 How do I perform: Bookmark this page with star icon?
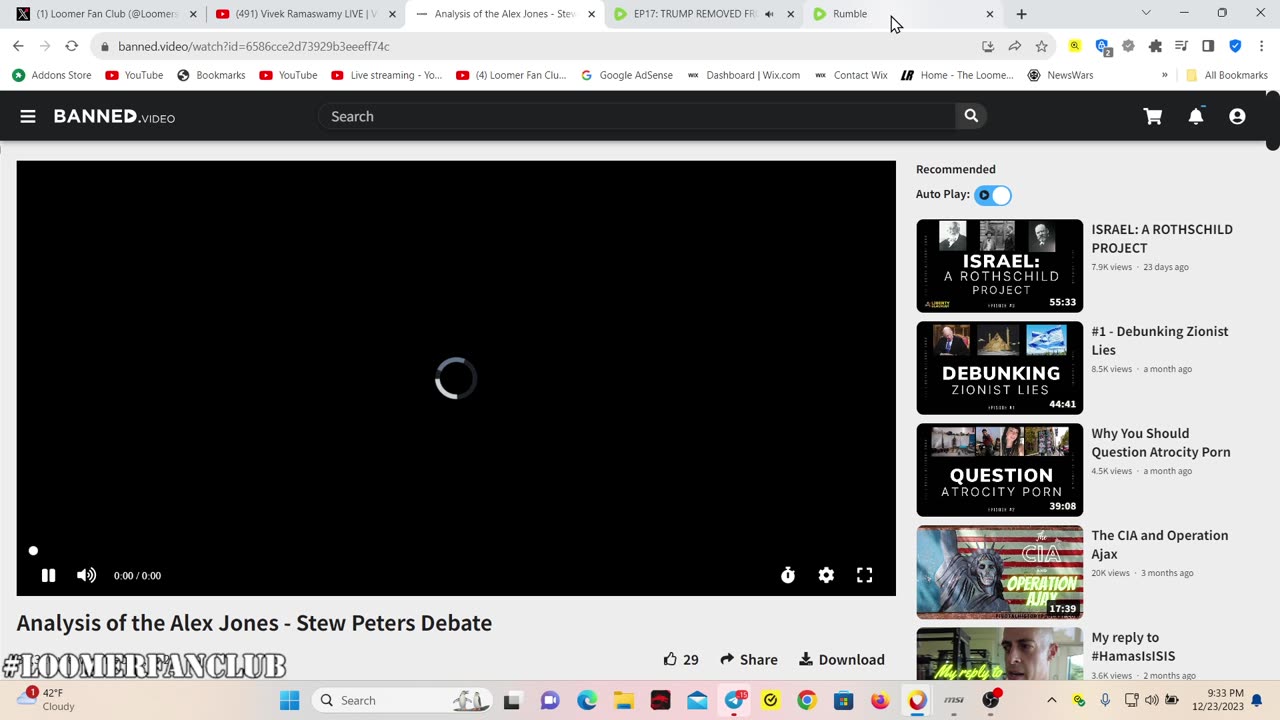(x=1041, y=46)
